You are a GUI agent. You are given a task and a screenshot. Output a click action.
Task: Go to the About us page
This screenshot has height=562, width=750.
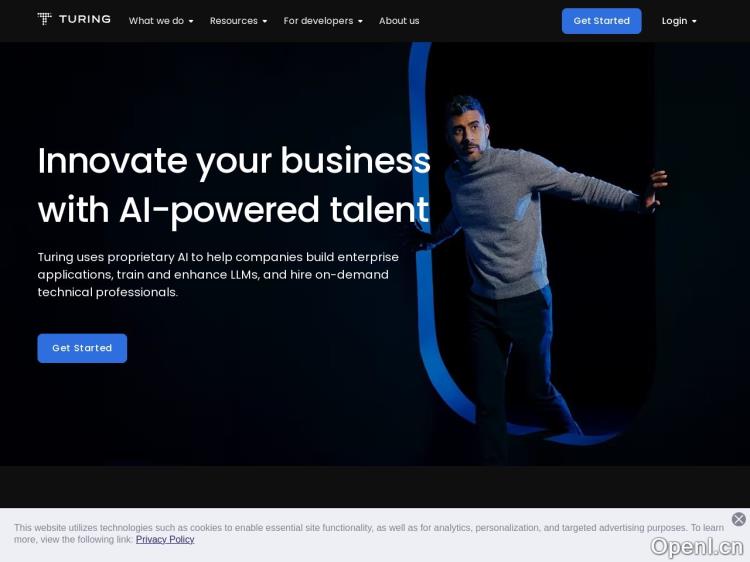(x=399, y=21)
